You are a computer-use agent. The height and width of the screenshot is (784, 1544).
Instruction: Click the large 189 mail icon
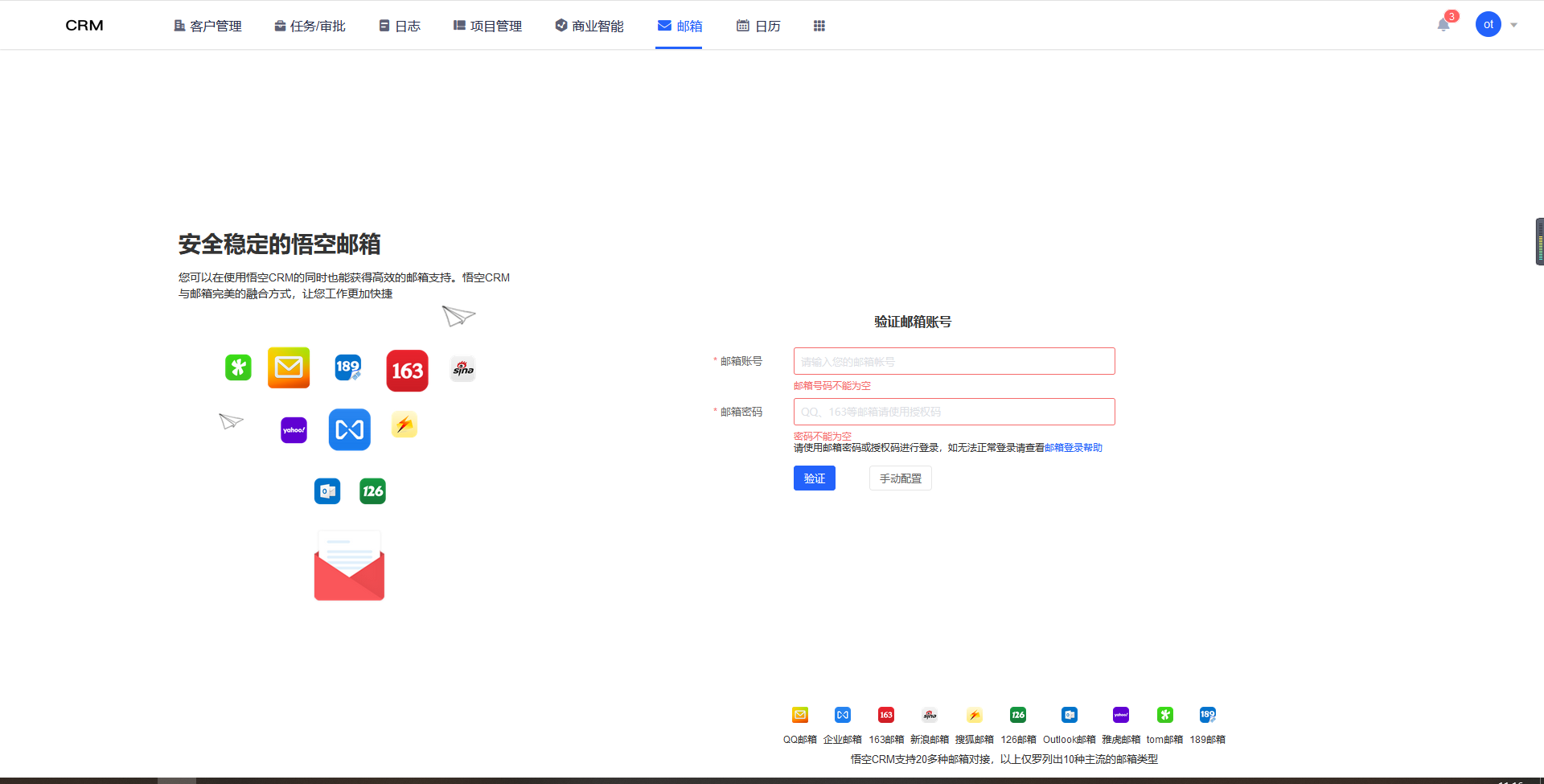click(348, 367)
